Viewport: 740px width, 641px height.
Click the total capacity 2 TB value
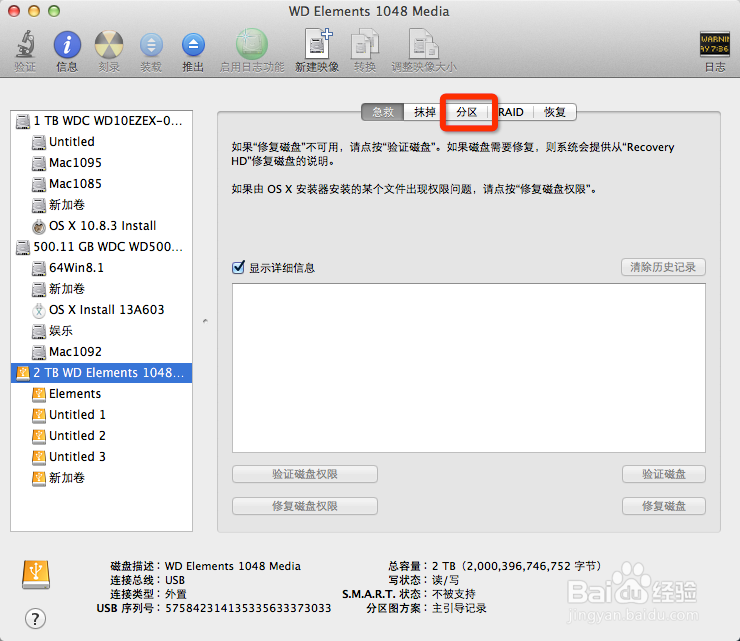coord(517,566)
